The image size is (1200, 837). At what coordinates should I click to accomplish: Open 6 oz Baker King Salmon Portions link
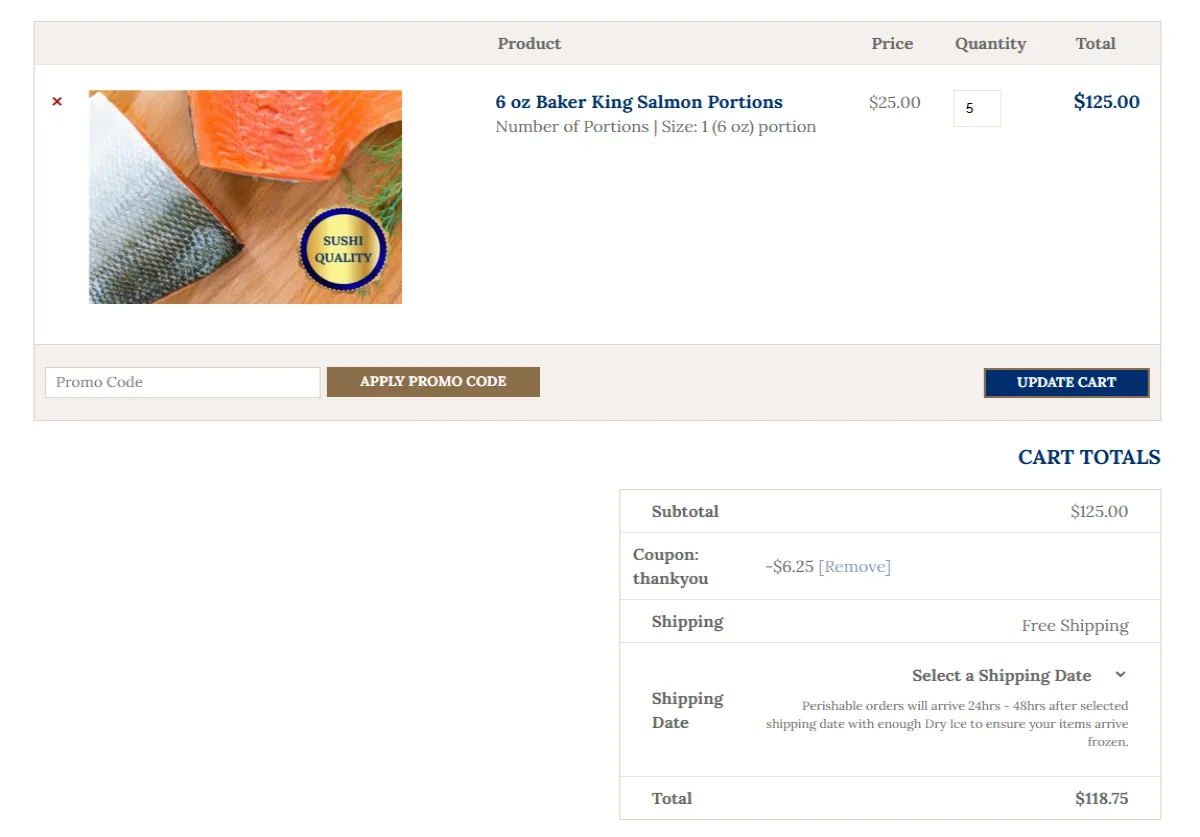tap(639, 102)
